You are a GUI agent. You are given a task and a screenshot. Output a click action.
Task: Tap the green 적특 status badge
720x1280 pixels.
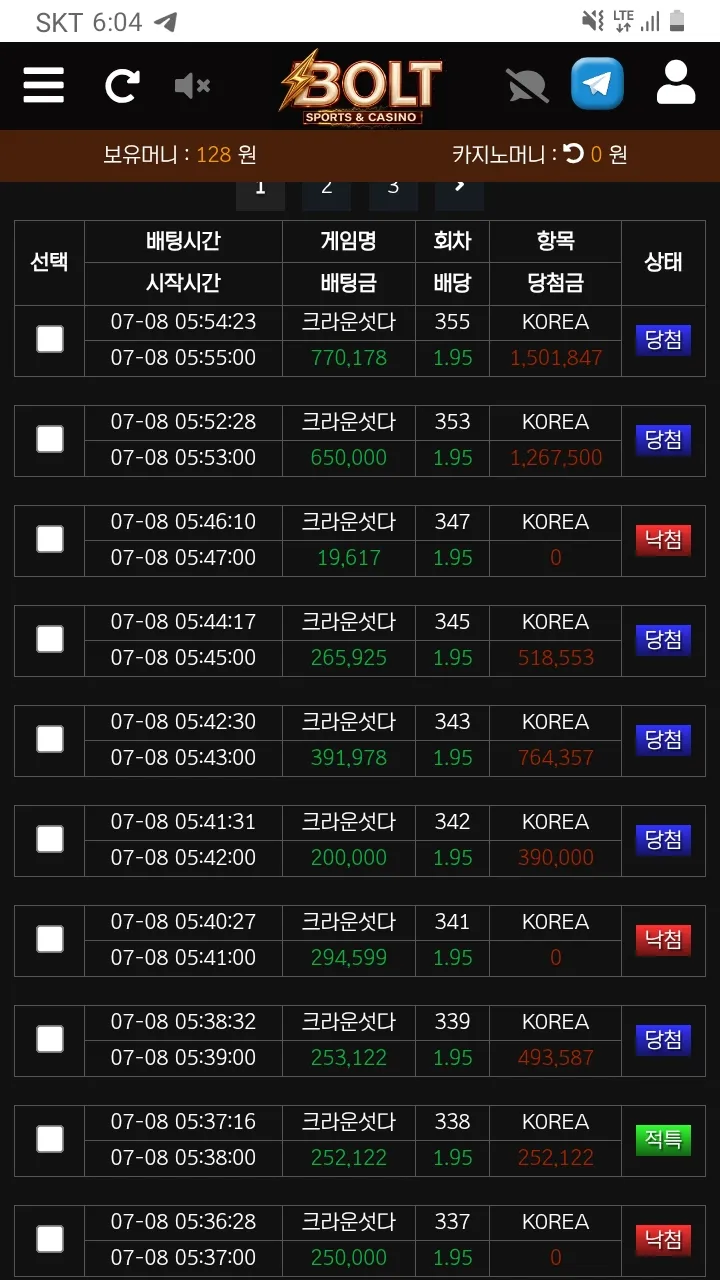663,1140
